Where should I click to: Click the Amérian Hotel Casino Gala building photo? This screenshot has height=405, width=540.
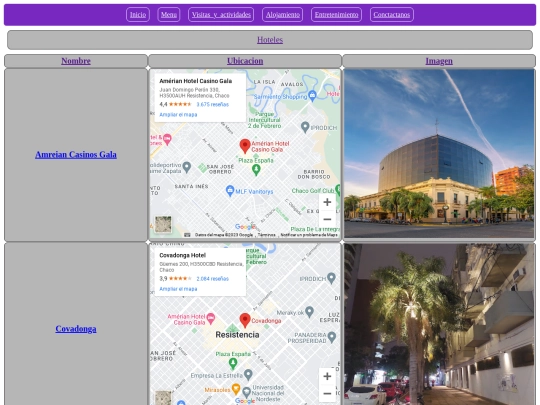coord(439,154)
